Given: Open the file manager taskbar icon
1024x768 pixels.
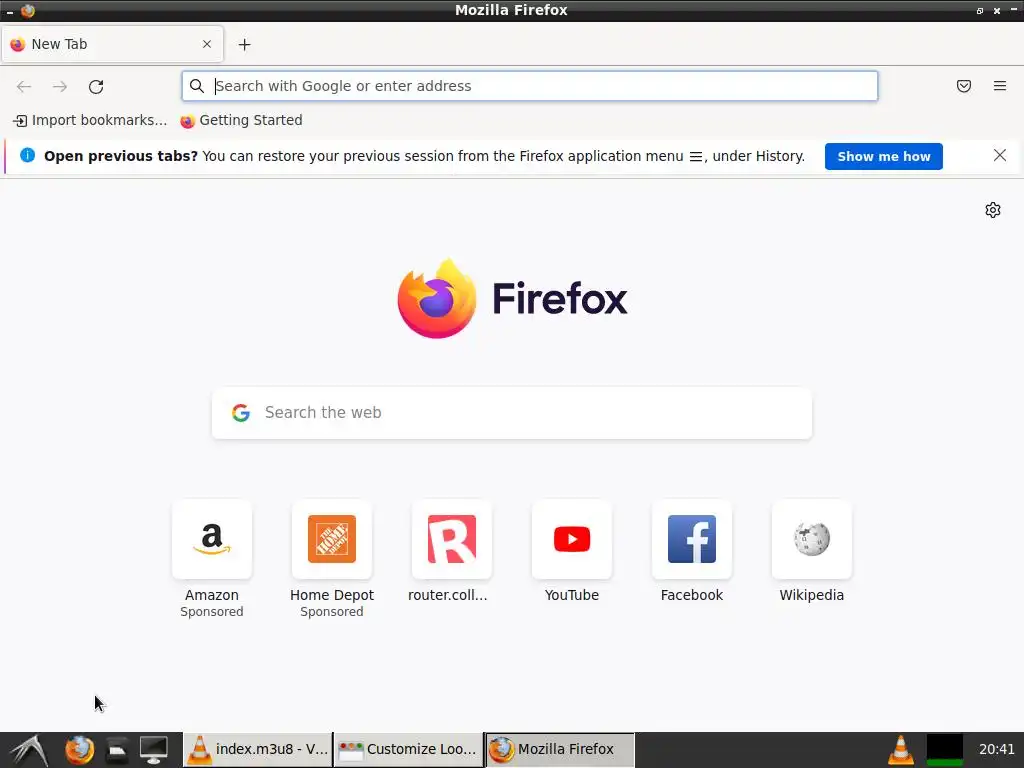Looking at the screenshot, I should (117, 750).
